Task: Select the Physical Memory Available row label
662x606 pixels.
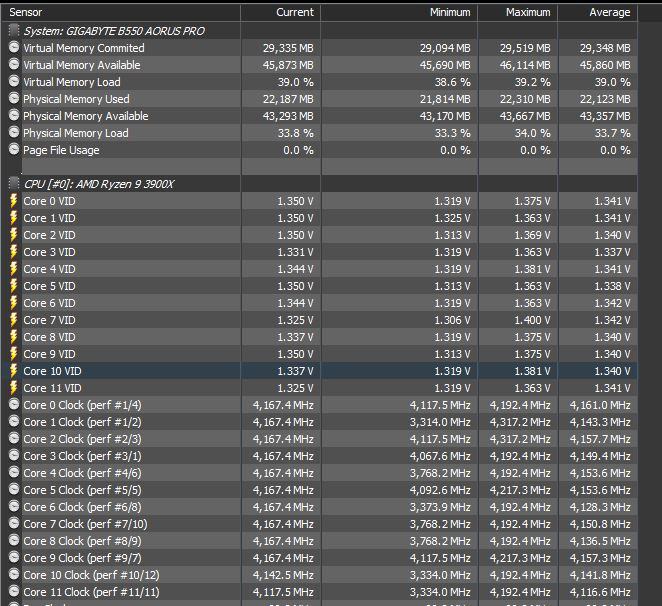Action: tap(86, 116)
